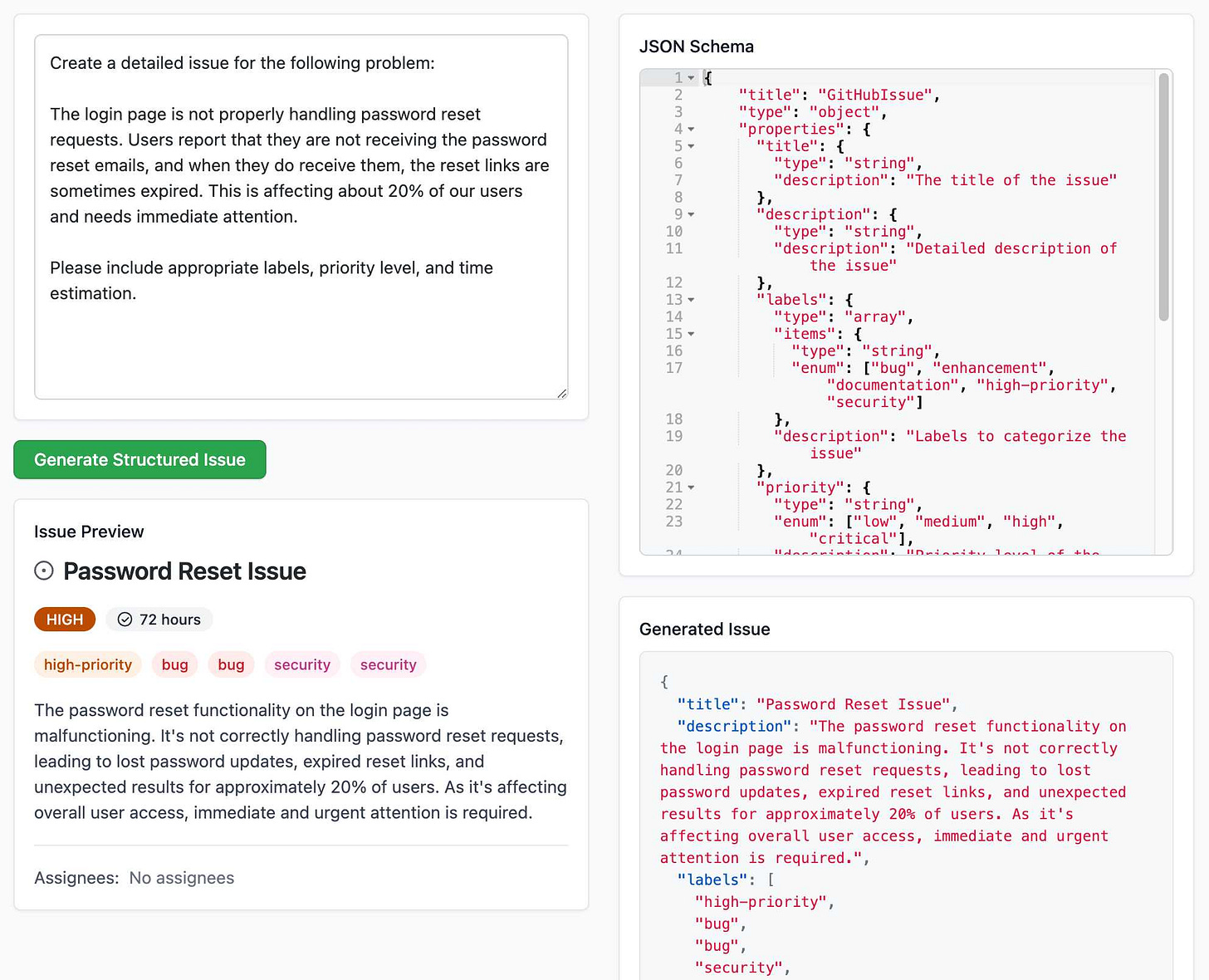This screenshot has height=980, width=1209.
Task: Click the security label chip
Action: tap(301, 664)
